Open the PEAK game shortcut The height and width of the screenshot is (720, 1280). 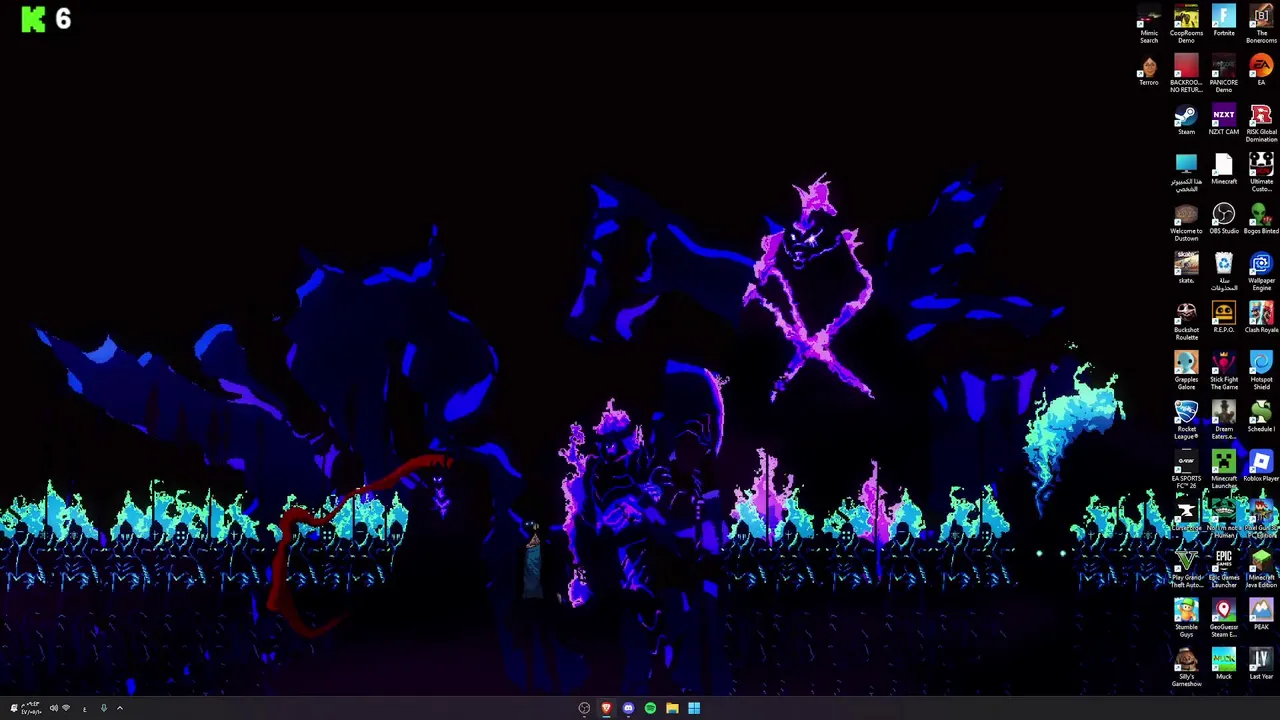1261,615
